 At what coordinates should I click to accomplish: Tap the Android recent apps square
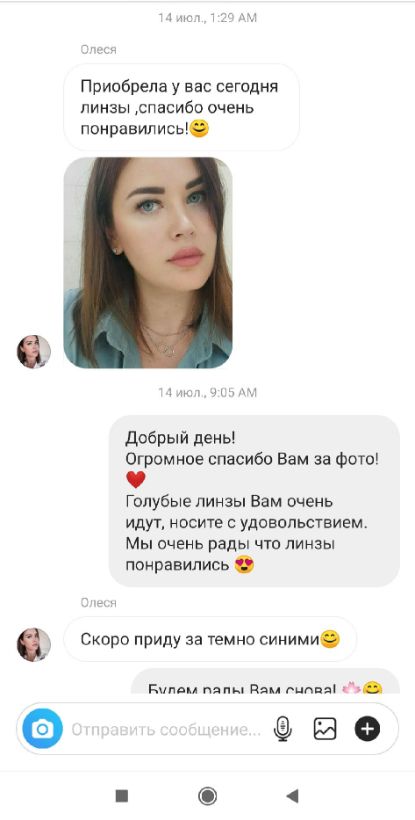(121, 796)
